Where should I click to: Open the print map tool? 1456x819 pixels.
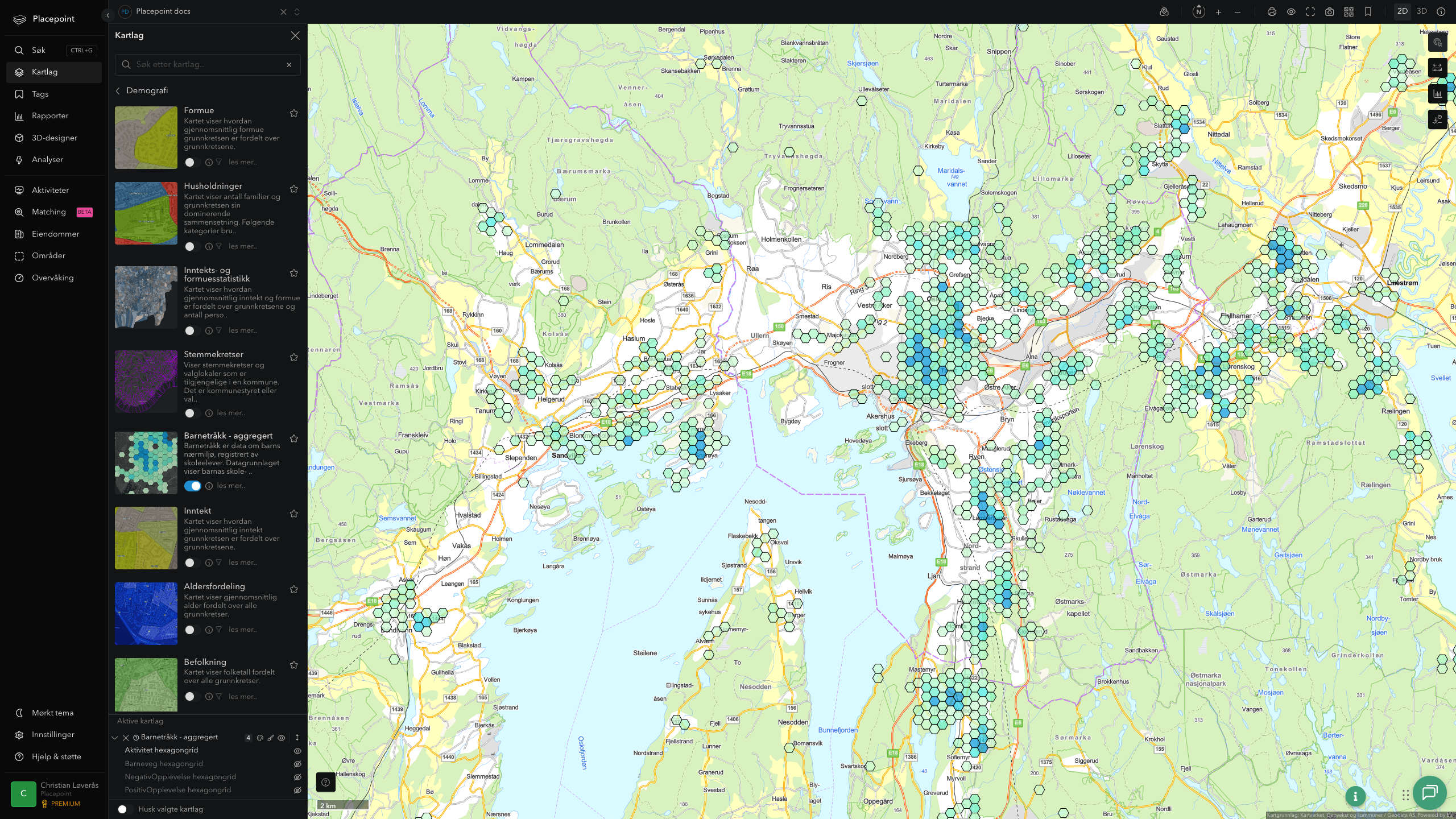pos(1272,12)
